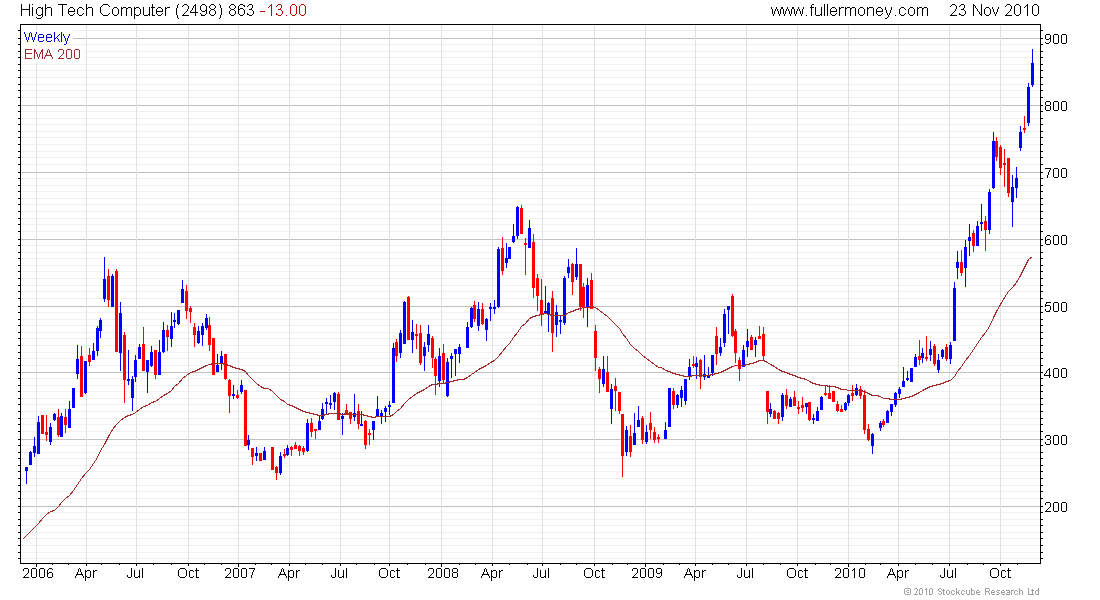The image size is (1100, 600).
Task: Click the 'High Tech Computer (2498)' title text
Action: 121,11
